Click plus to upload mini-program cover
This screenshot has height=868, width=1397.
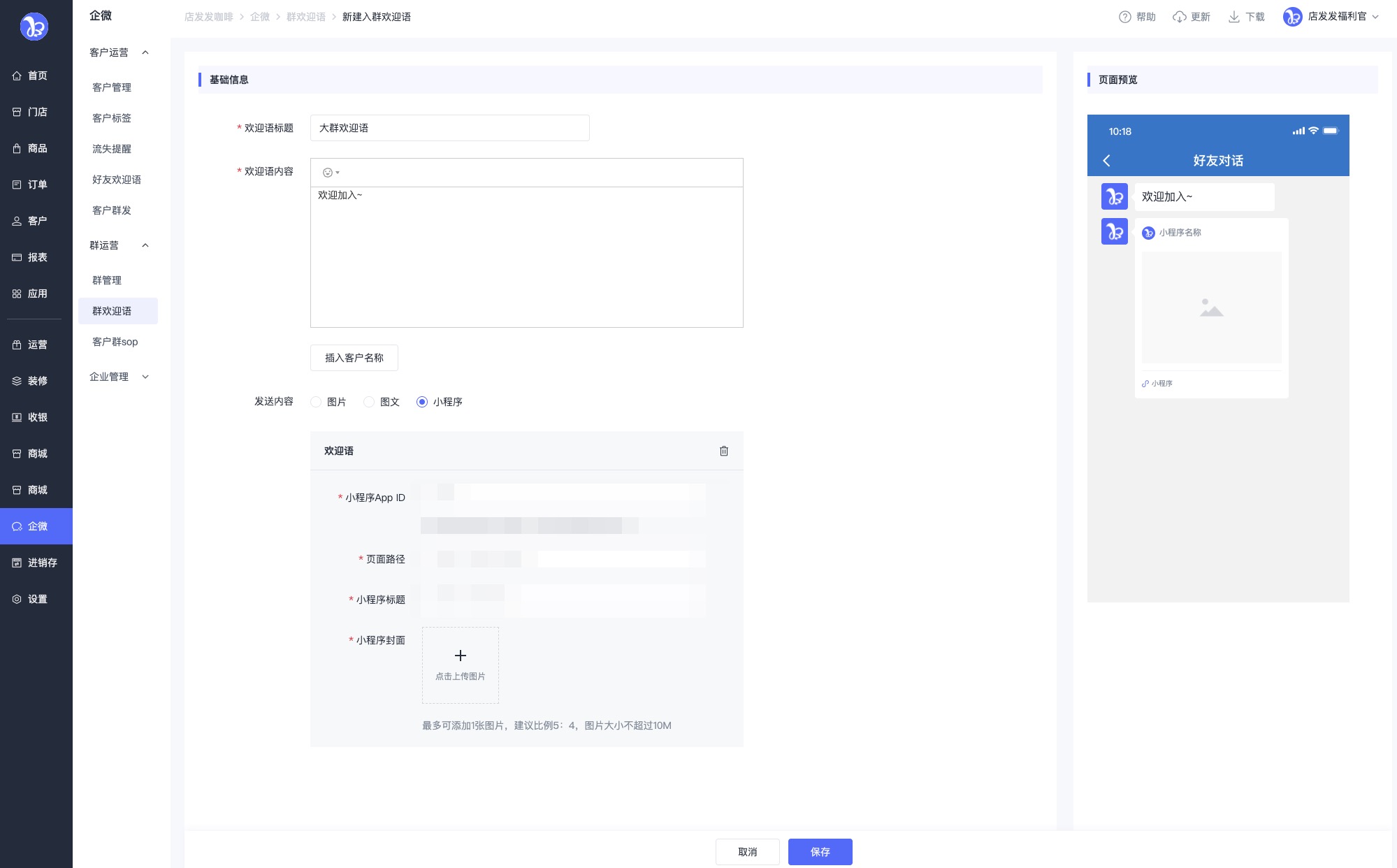[x=460, y=656]
